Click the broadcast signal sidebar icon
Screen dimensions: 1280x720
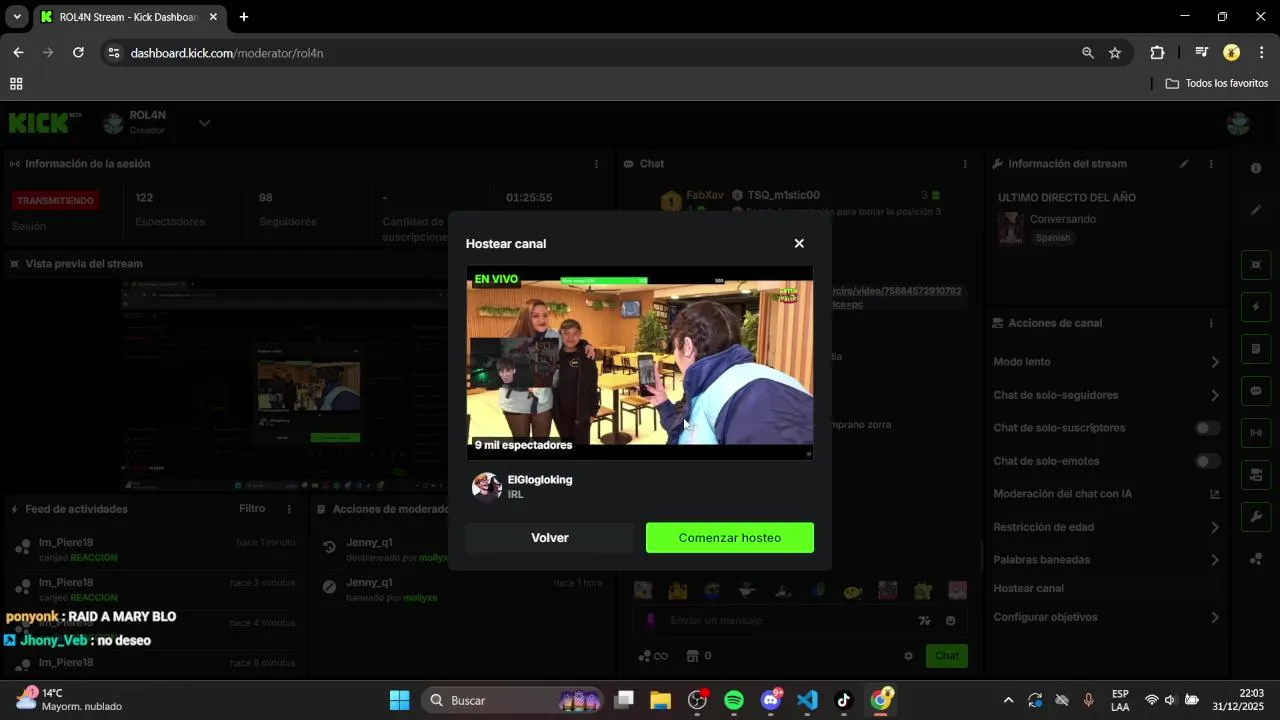coord(1256,433)
